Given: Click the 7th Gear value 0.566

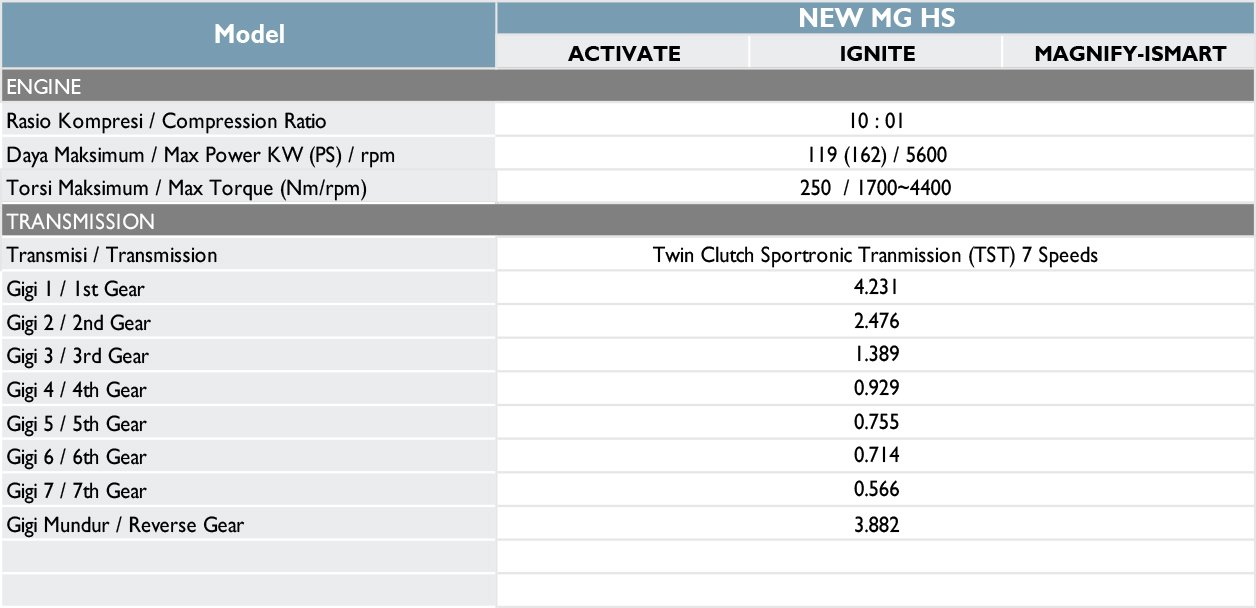Looking at the screenshot, I should pyautogui.click(x=876, y=489).
